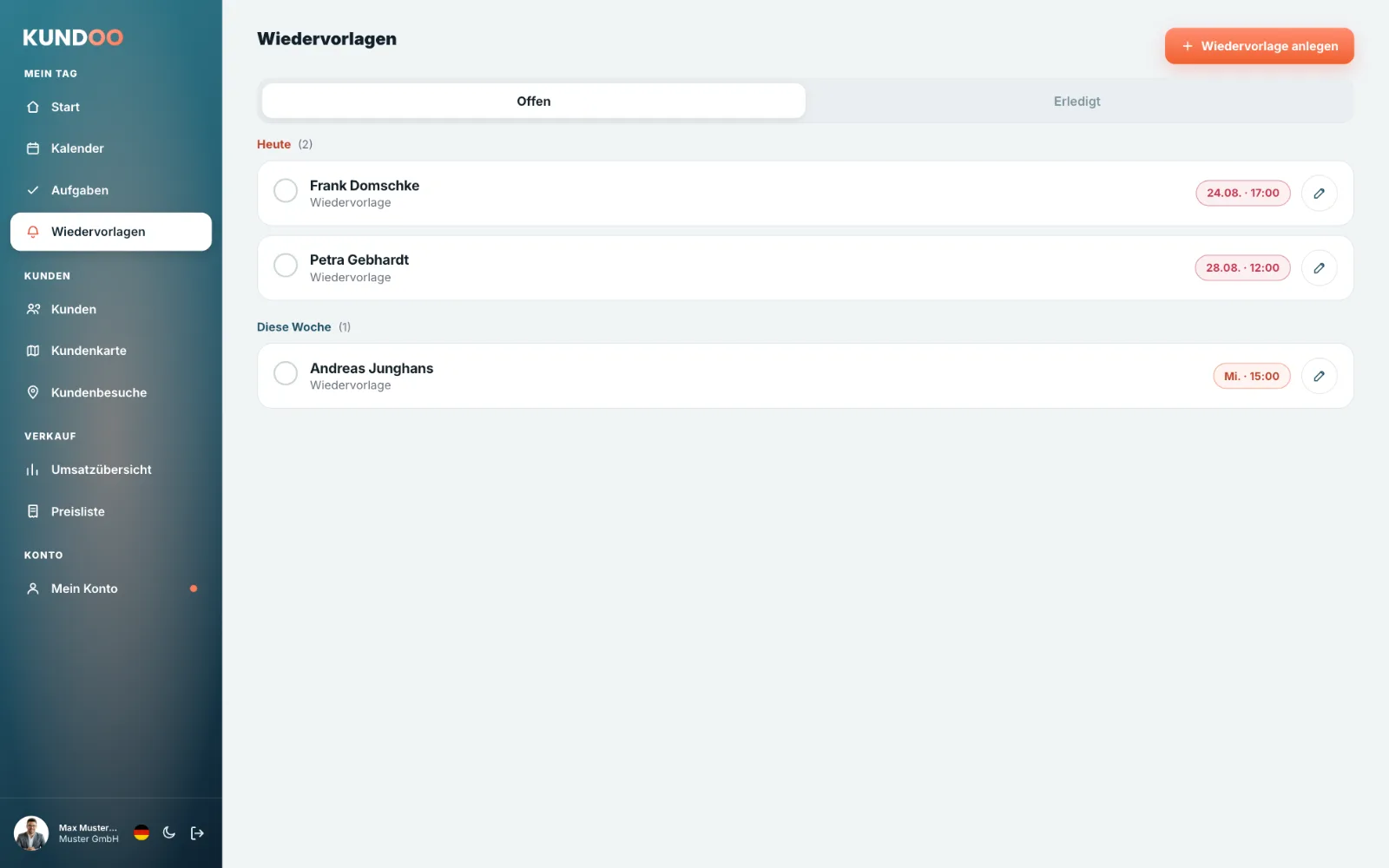This screenshot has height=868, width=1389.
Task: Open Kunden in the sidebar
Action: [x=111, y=309]
